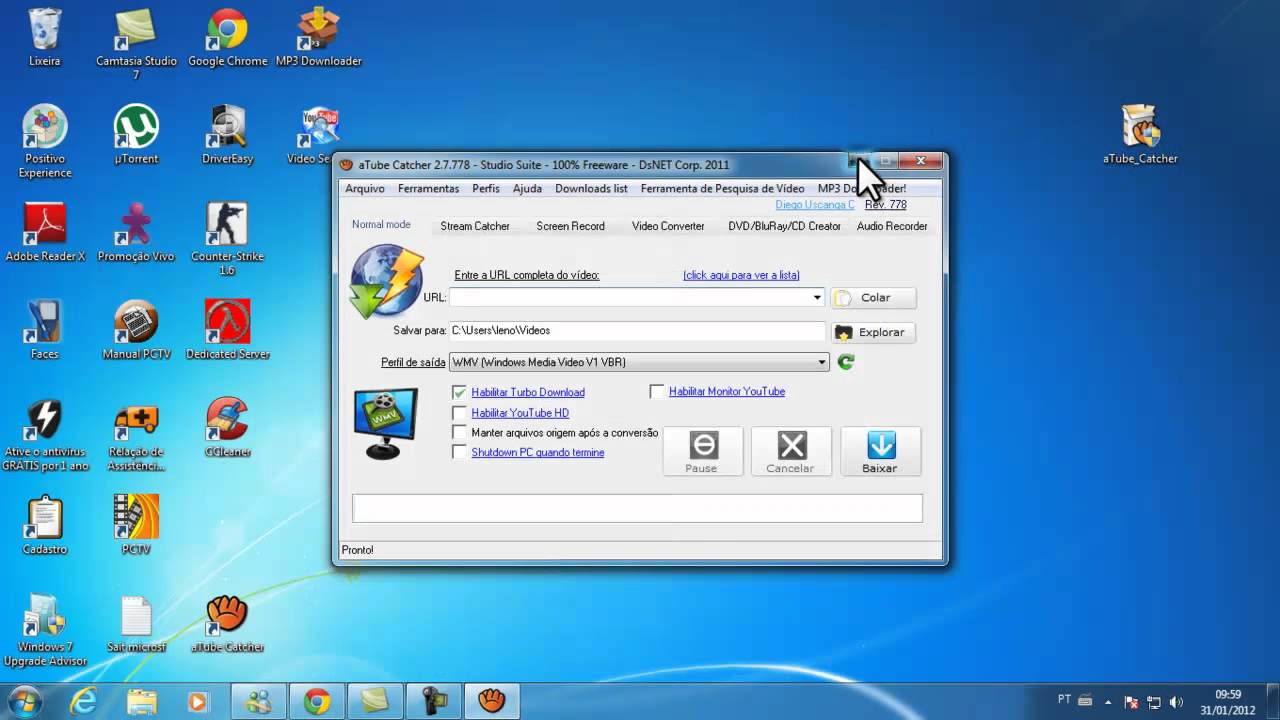Open Windows Explorer folder in taskbar
Viewport: 1280px width, 720px height.
tap(141, 702)
